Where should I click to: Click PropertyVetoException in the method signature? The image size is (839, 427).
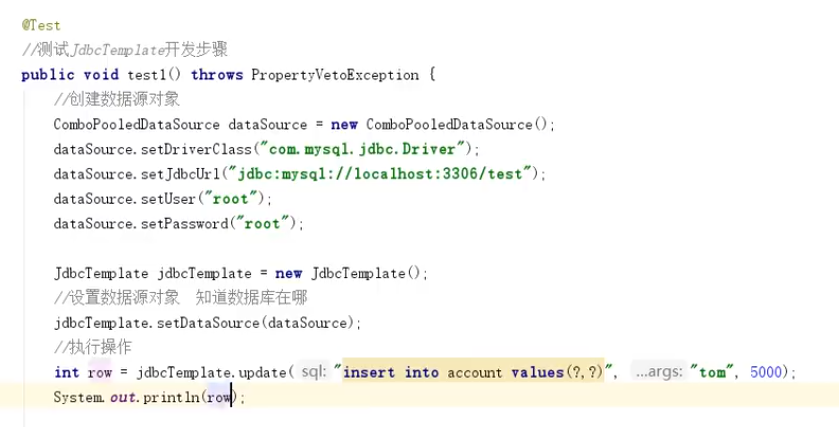335,75
